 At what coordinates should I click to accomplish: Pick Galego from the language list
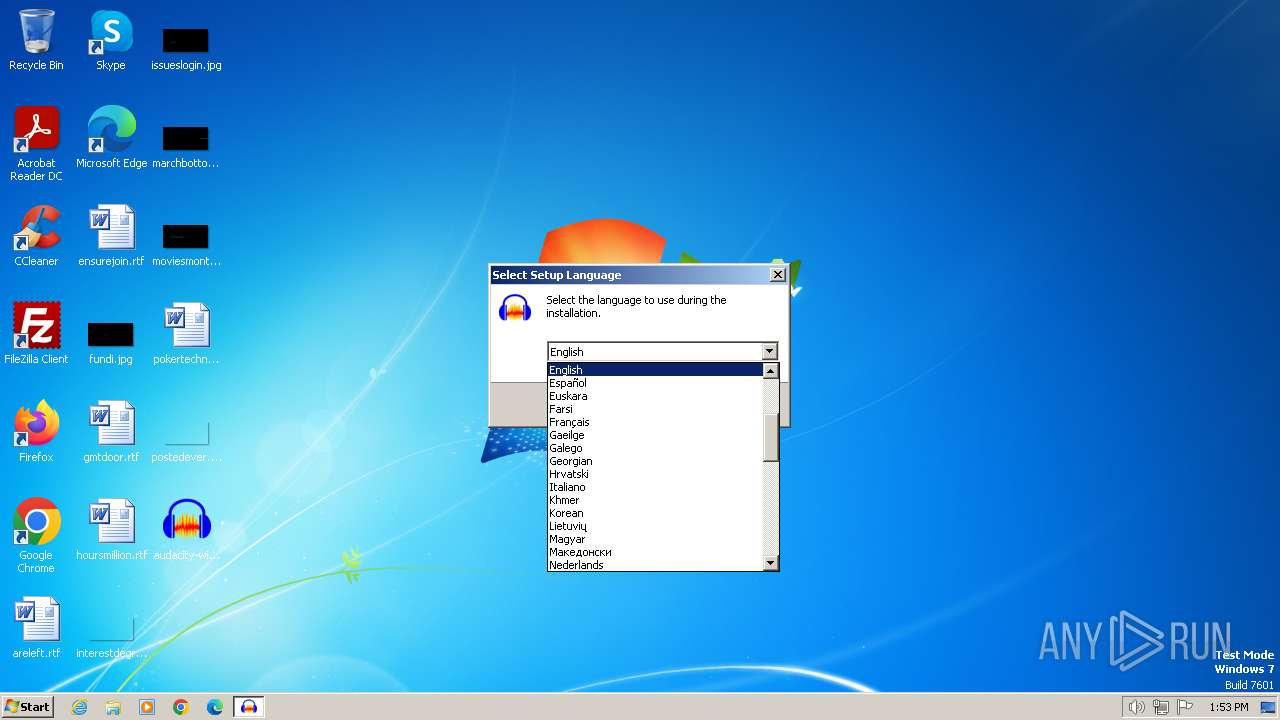(x=655, y=448)
